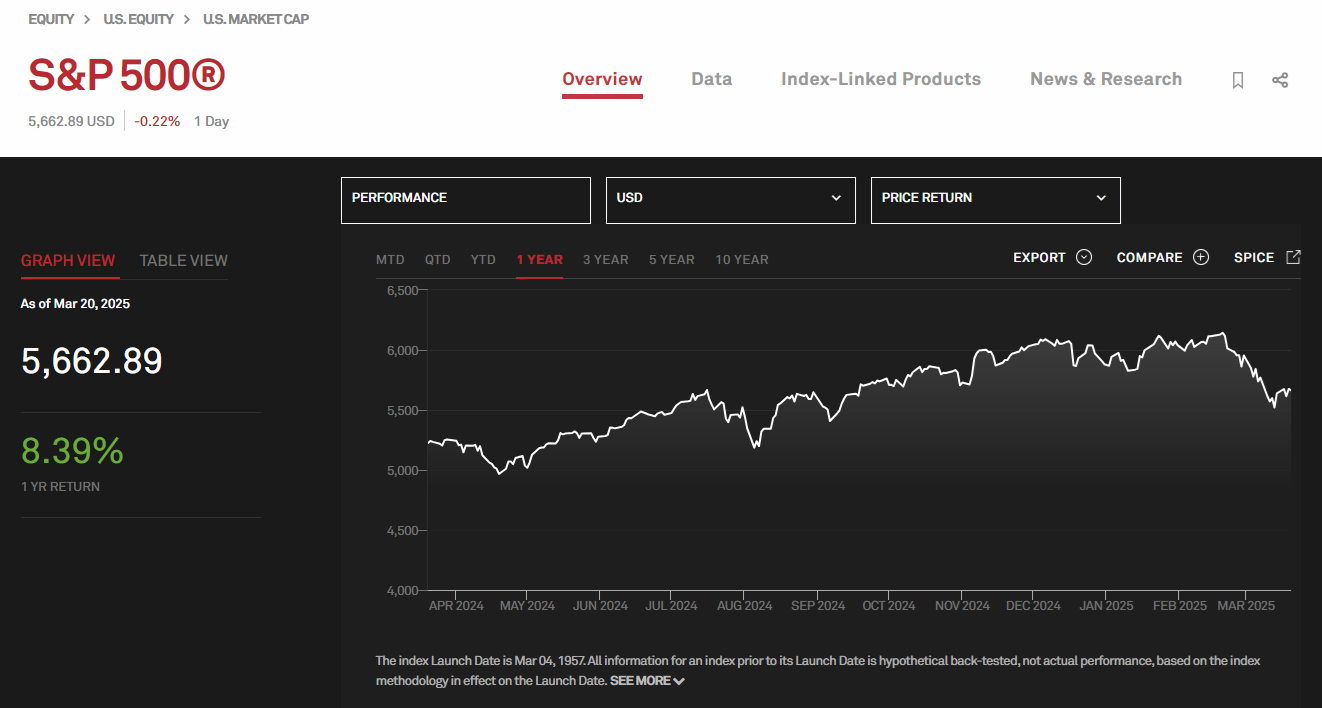Open the News & Research tab
Screen dimensions: 1322x708
[1106, 79]
